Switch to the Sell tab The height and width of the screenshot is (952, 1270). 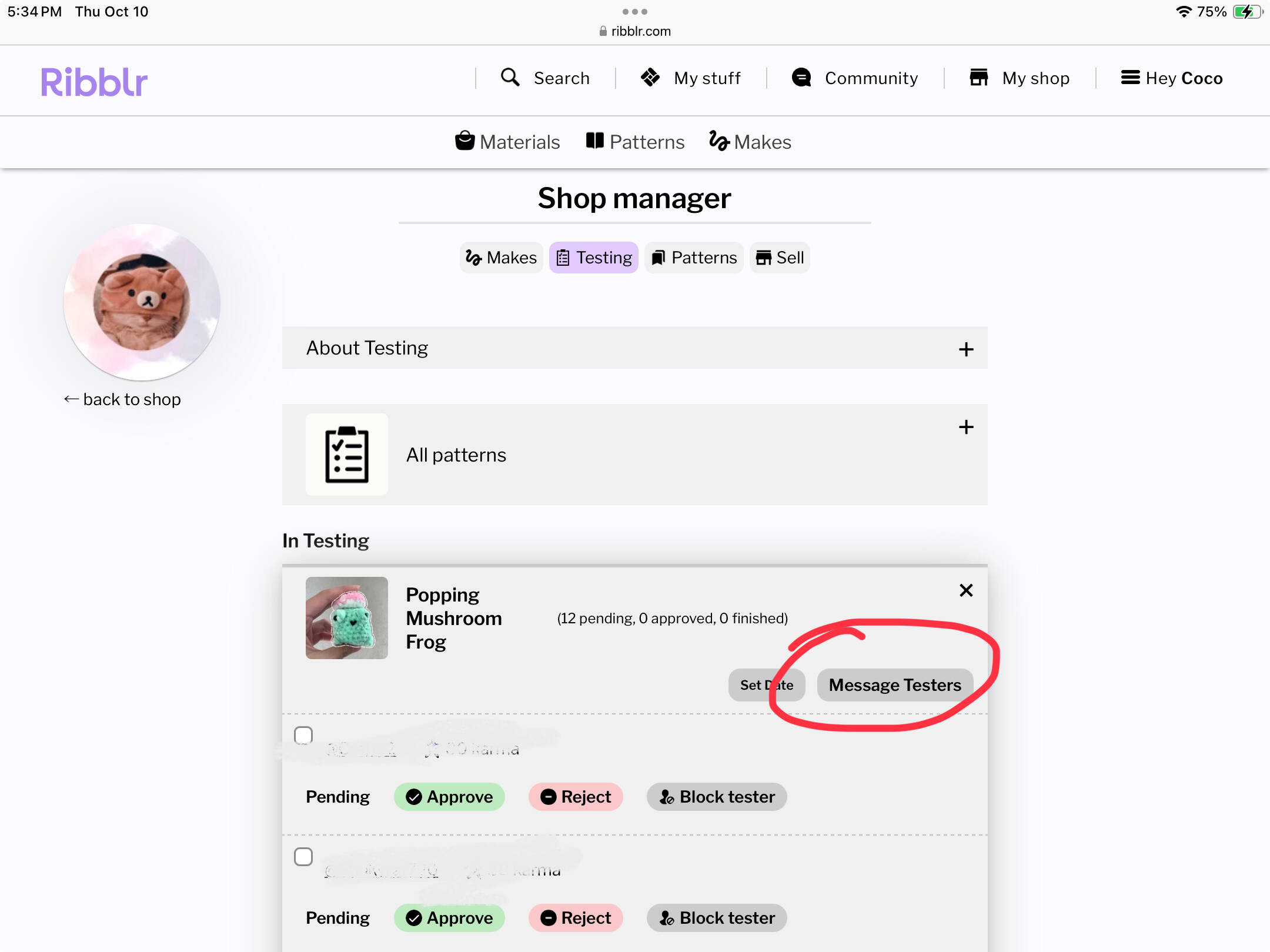click(780, 258)
